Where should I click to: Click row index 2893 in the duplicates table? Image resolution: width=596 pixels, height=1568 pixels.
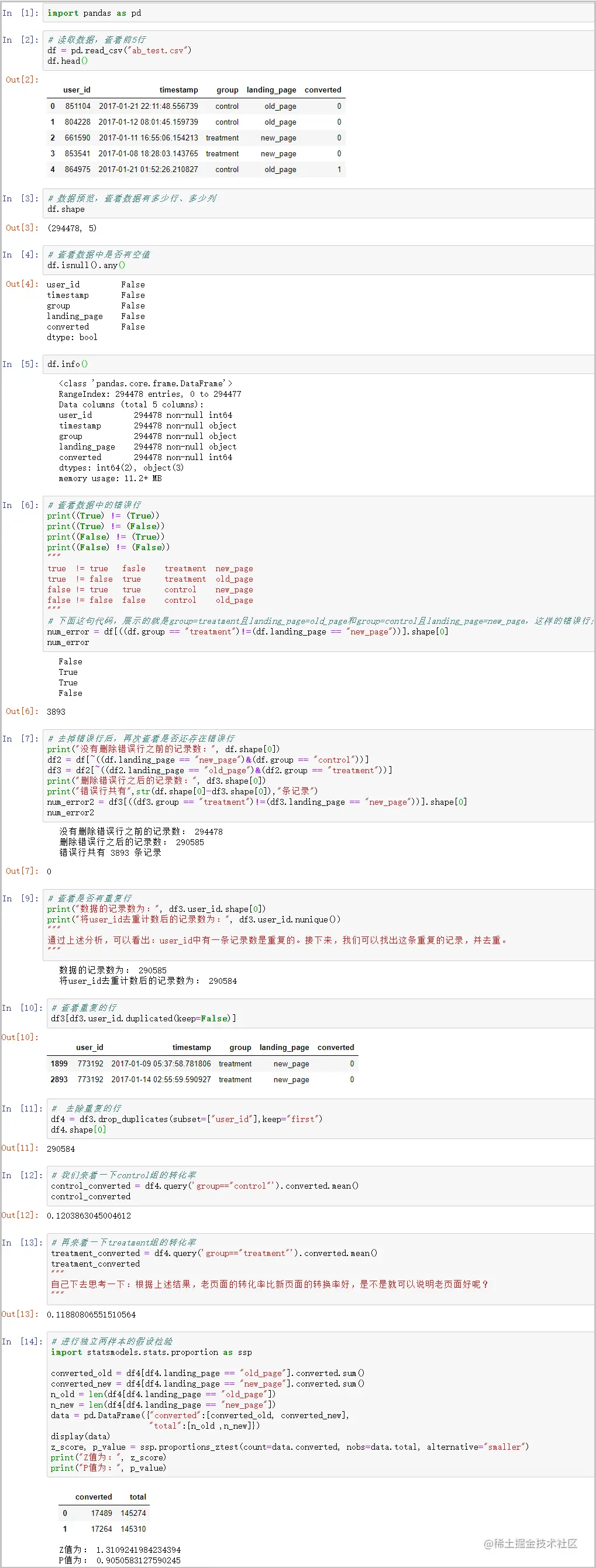(59, 1079)
